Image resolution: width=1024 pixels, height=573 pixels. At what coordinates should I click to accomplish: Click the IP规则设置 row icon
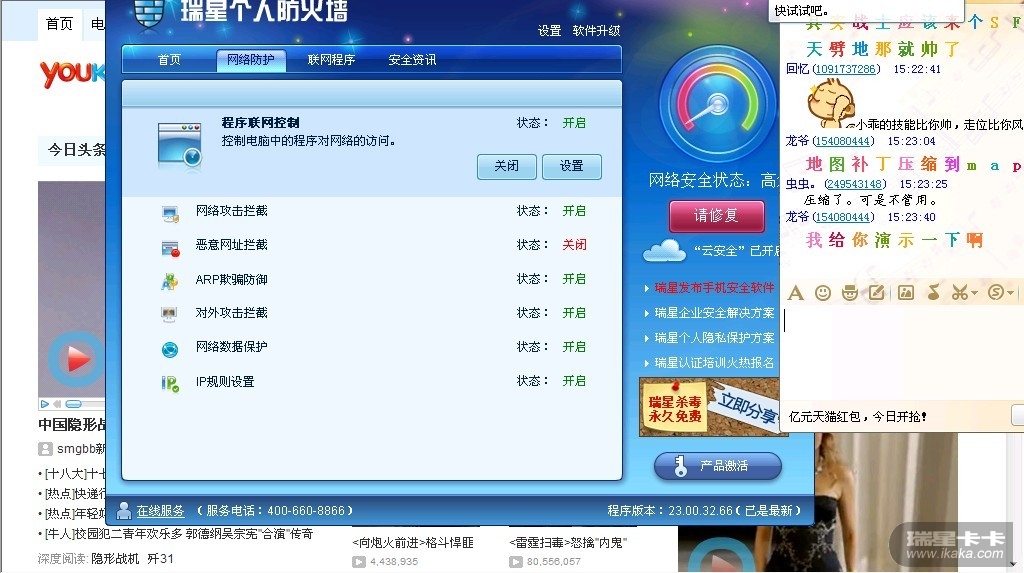(170, 383)
